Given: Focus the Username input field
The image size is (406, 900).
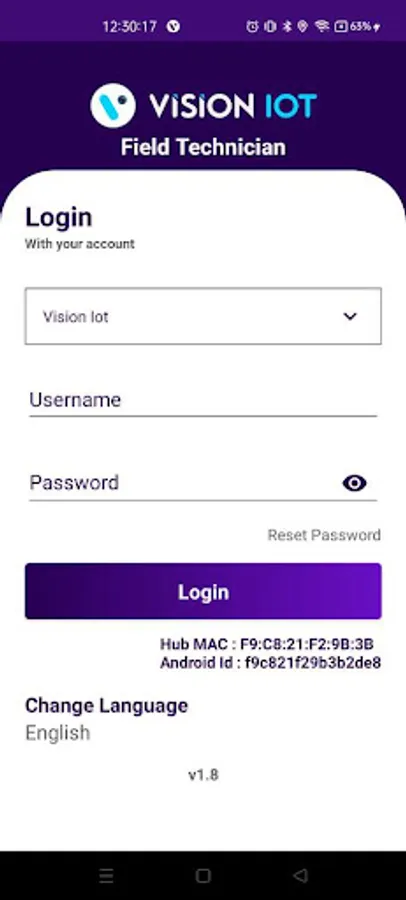Looking at the screenshot, I should (203, 400).
